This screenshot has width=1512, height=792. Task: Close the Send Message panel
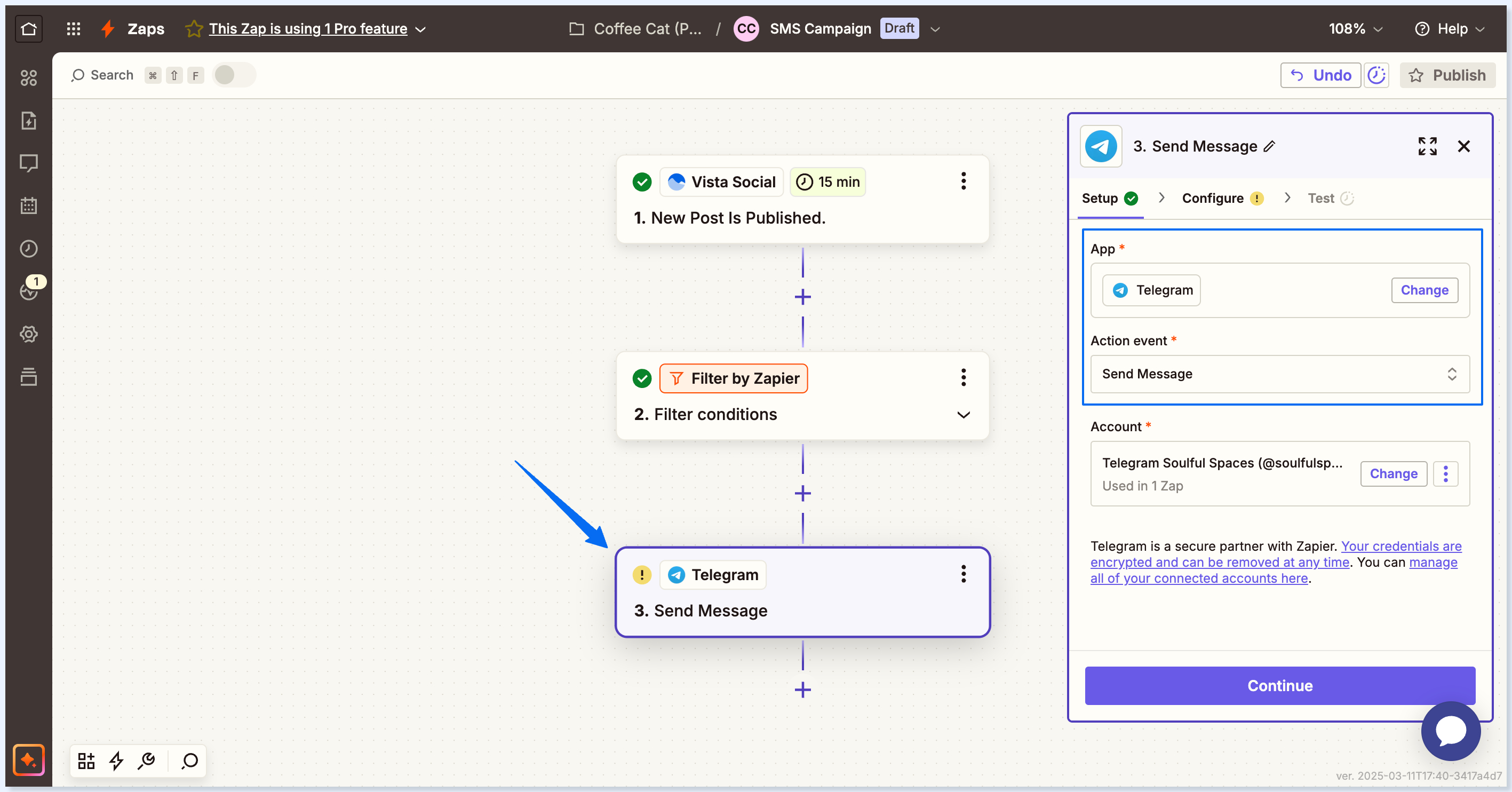(x=1464, y=146)
